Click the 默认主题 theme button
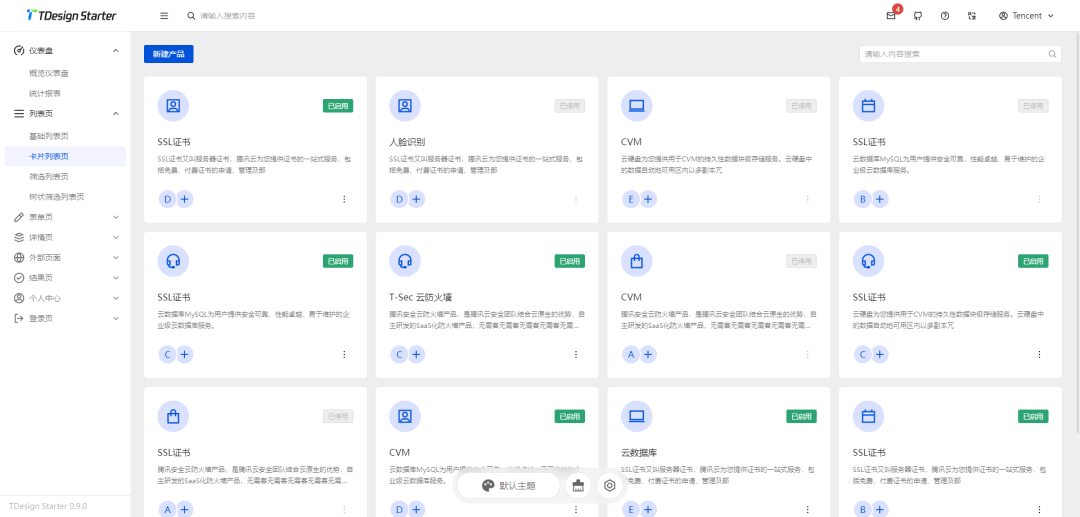 [x=508, y=485]
